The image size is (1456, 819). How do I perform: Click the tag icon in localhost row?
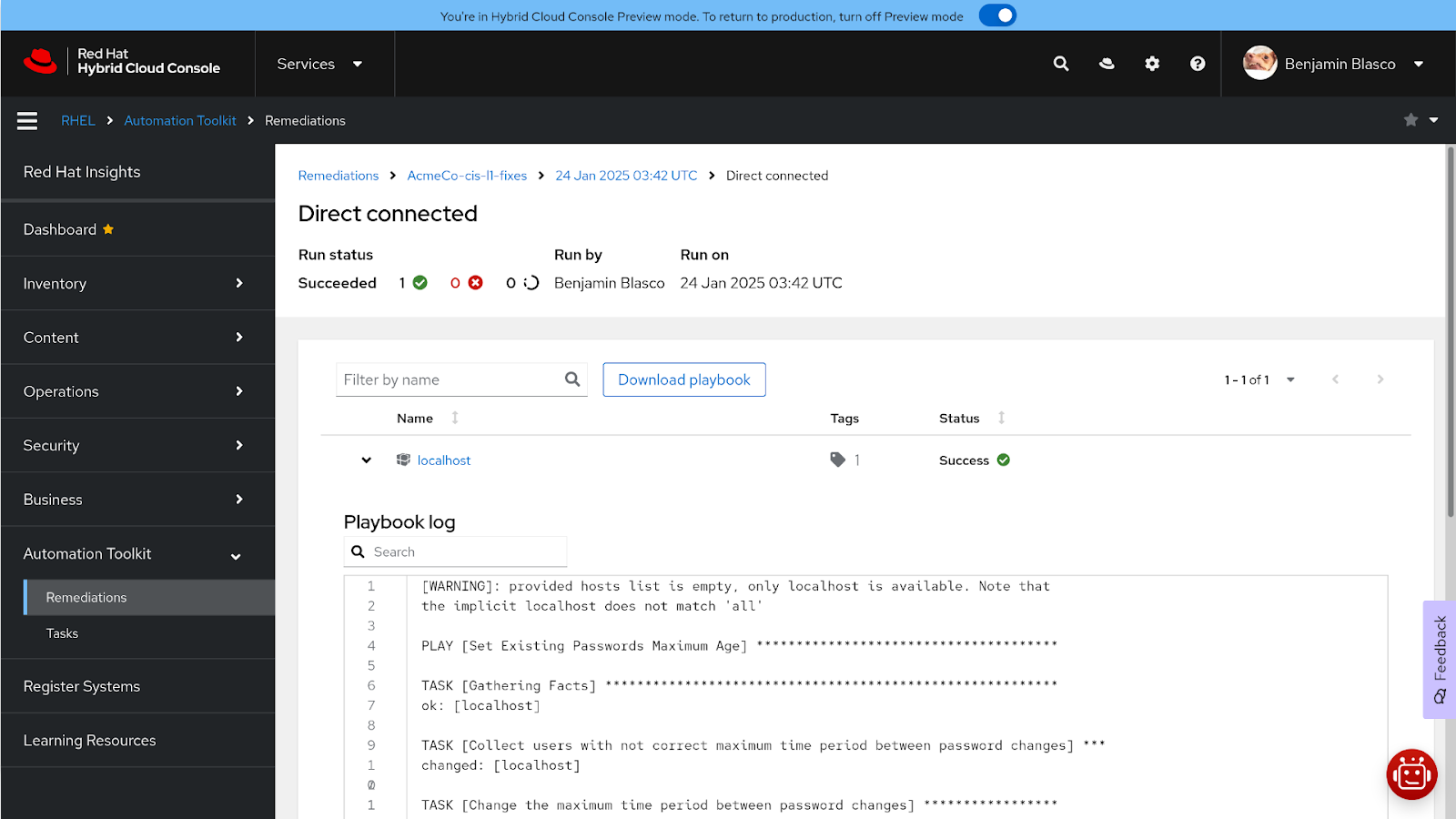coord(837,460)
